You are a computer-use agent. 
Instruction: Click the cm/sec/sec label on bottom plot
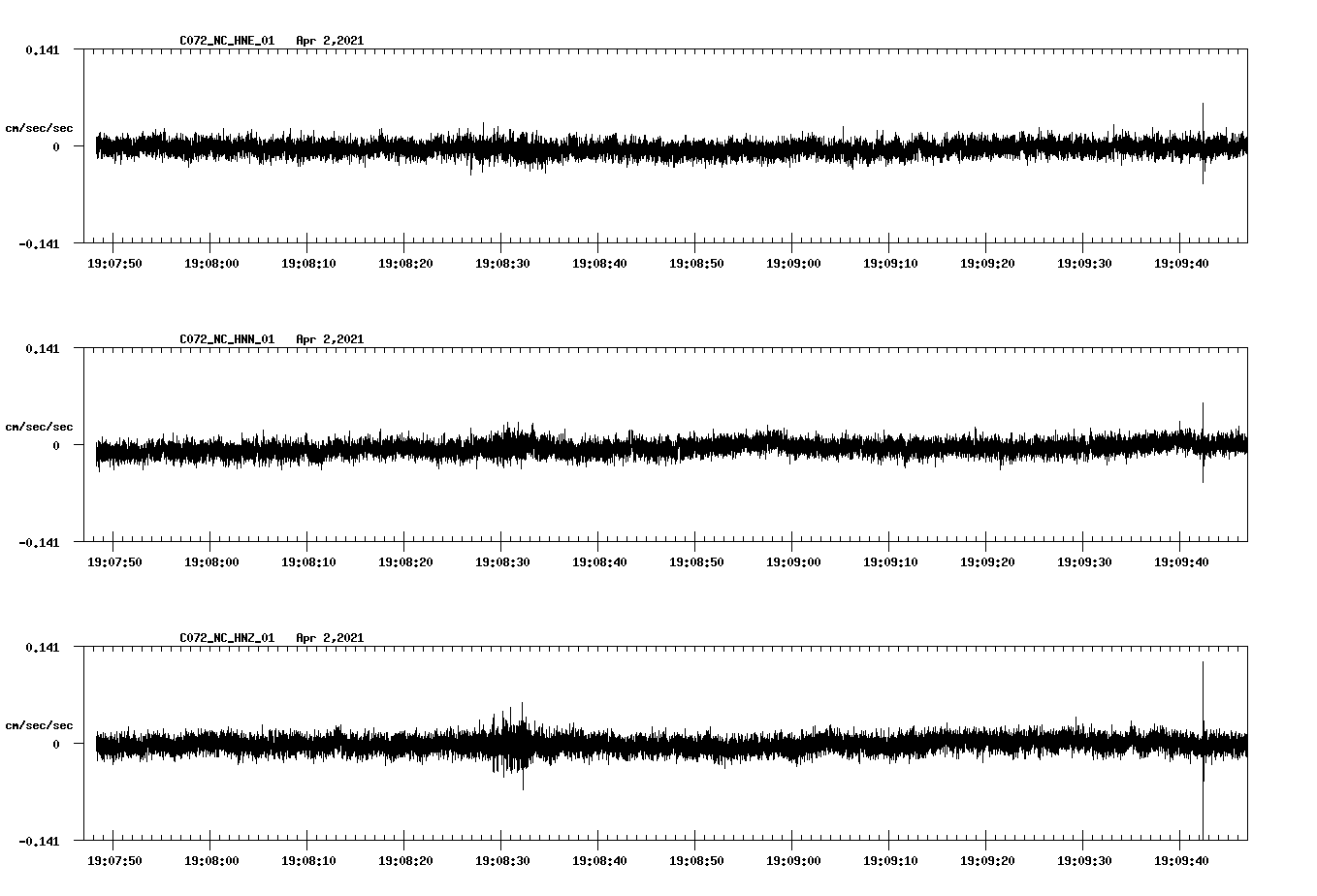[x=40, y=723]
